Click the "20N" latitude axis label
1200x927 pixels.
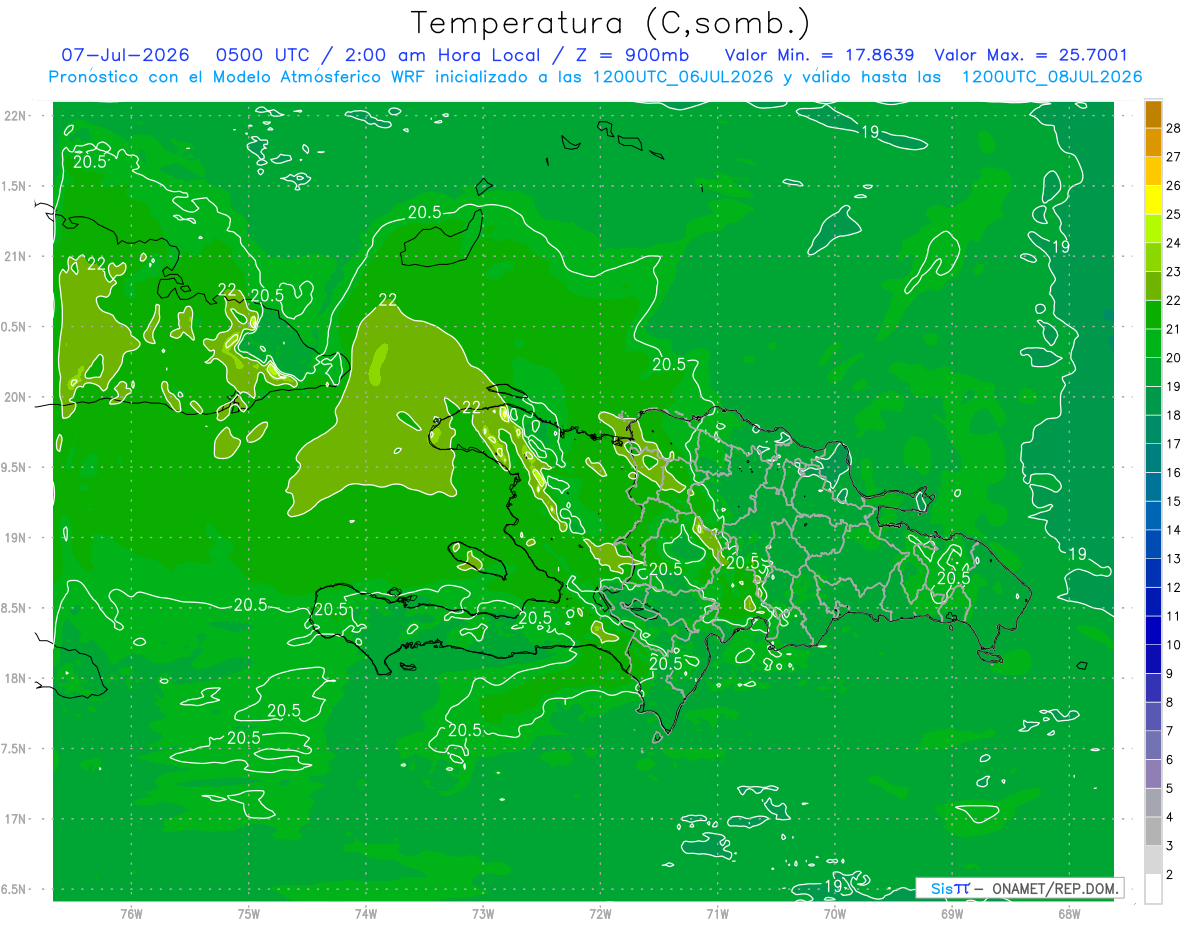click(x=15, y=397)
